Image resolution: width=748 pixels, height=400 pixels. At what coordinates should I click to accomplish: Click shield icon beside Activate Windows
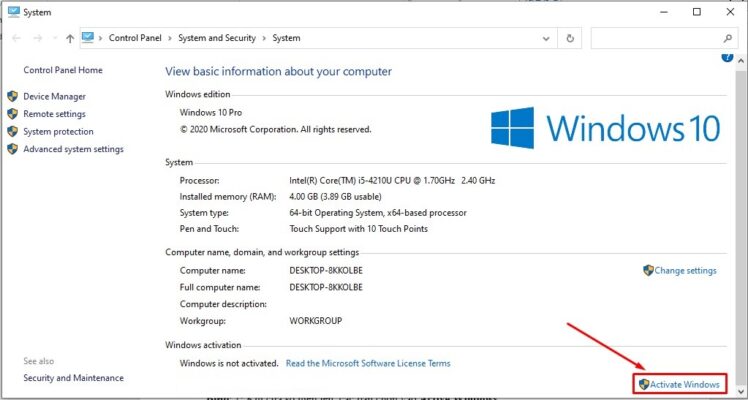tap(644, 384)
